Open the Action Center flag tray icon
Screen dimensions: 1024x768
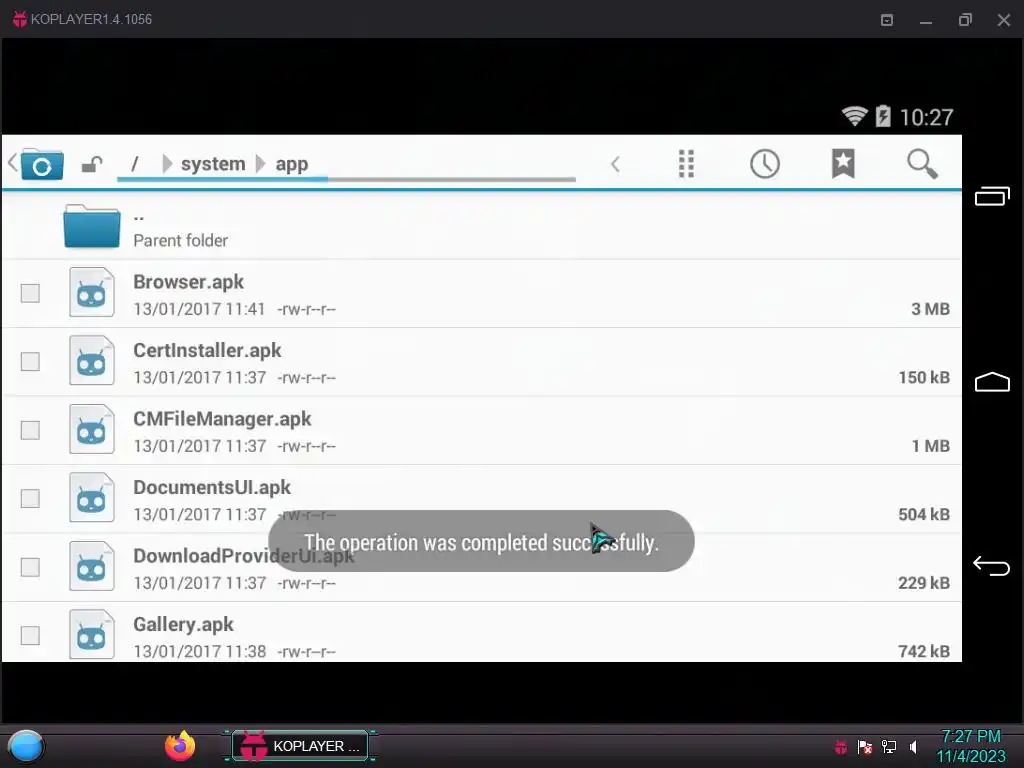point(865,746)
